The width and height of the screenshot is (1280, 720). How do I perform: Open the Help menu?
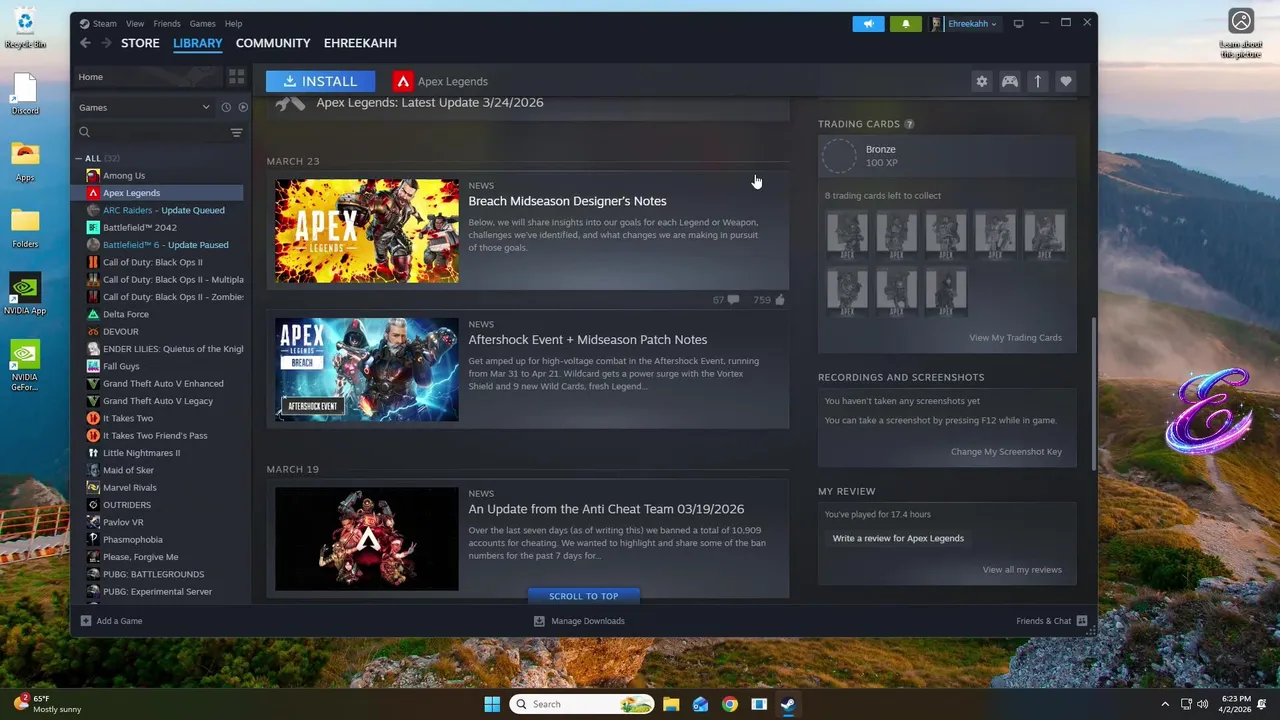(233, 23)
